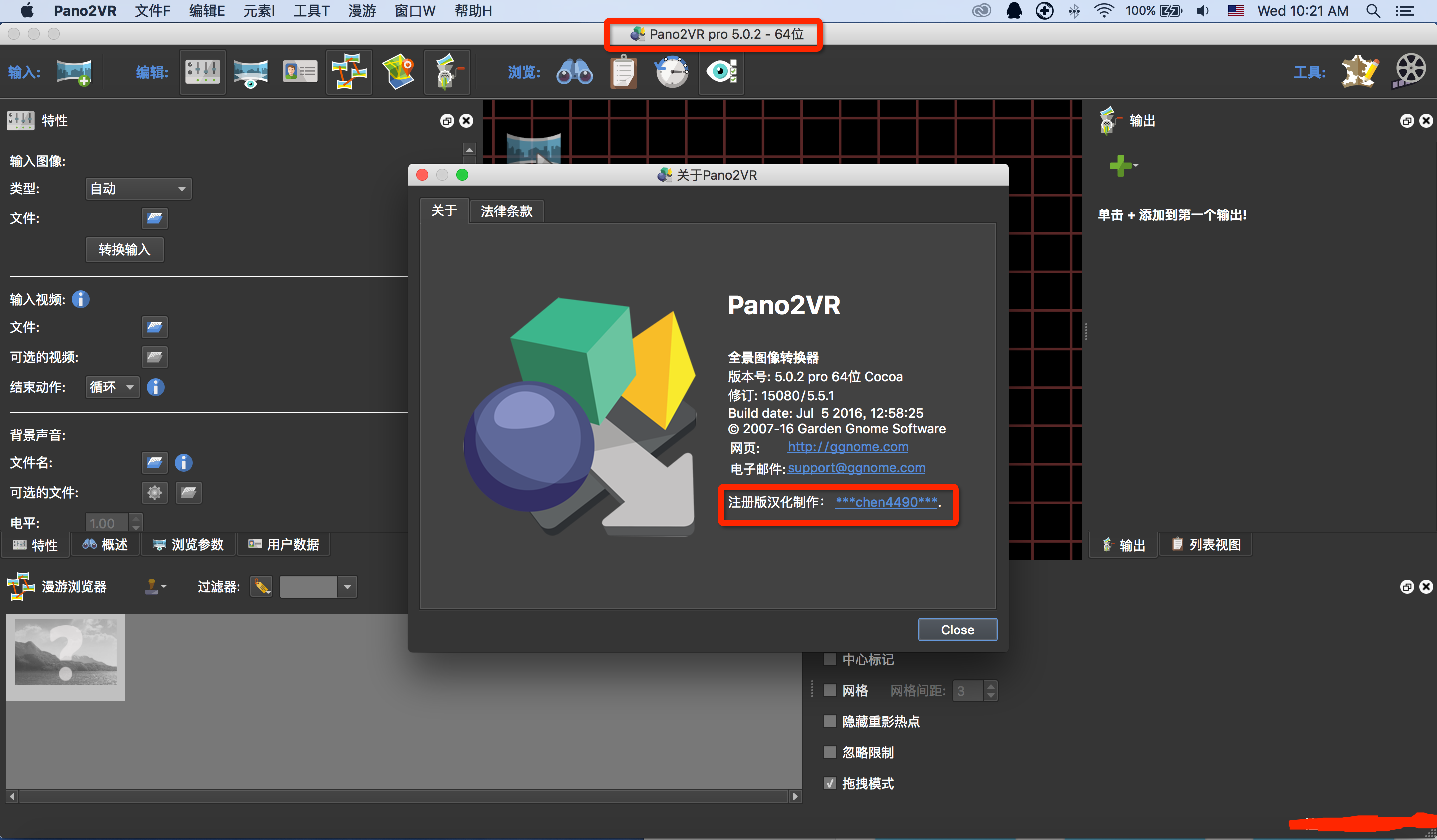Enable the 网格 grid checkbox

pyautogui.click(x=830, y=691)
